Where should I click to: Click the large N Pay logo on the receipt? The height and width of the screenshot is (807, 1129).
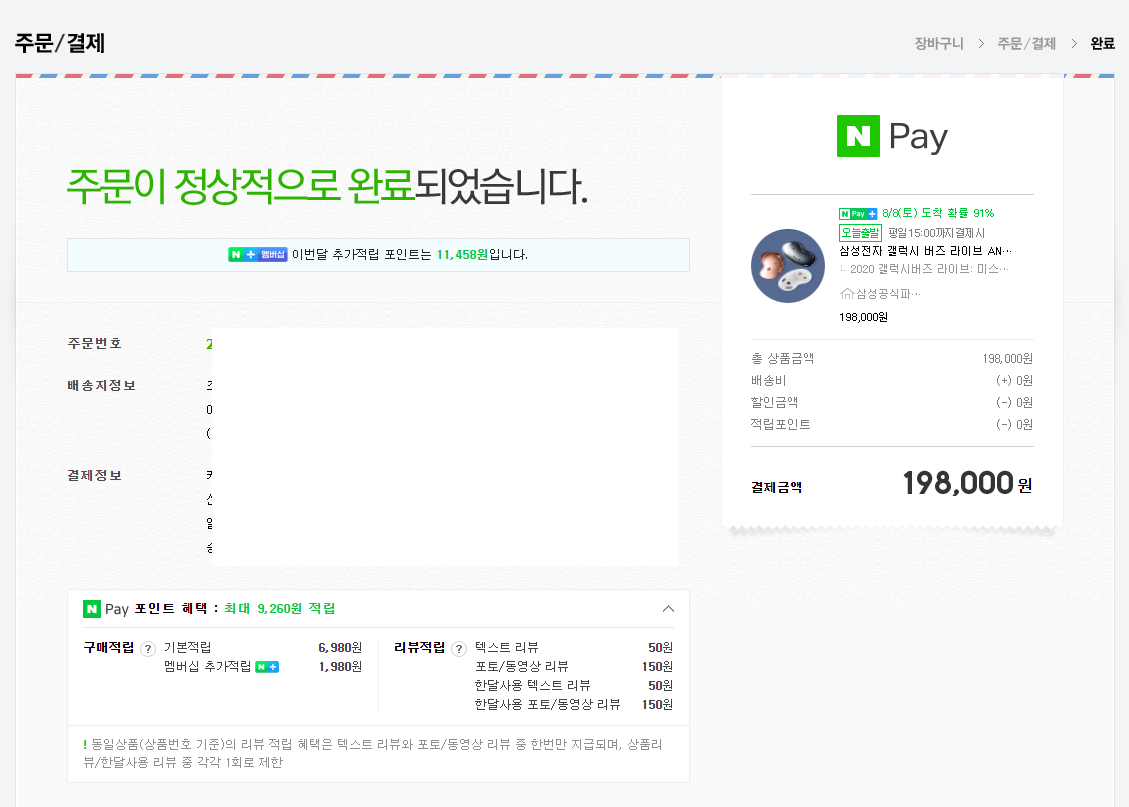point(892,135)
